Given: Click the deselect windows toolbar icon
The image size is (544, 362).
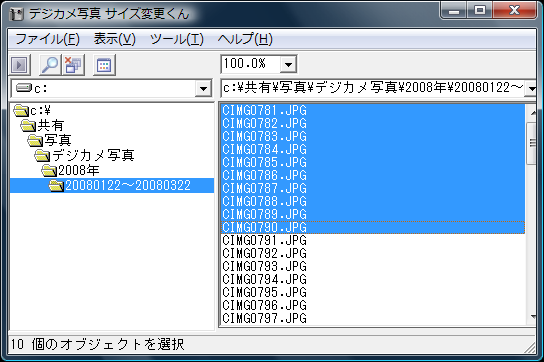Looking at the screenshot, I should pos(74,65).
